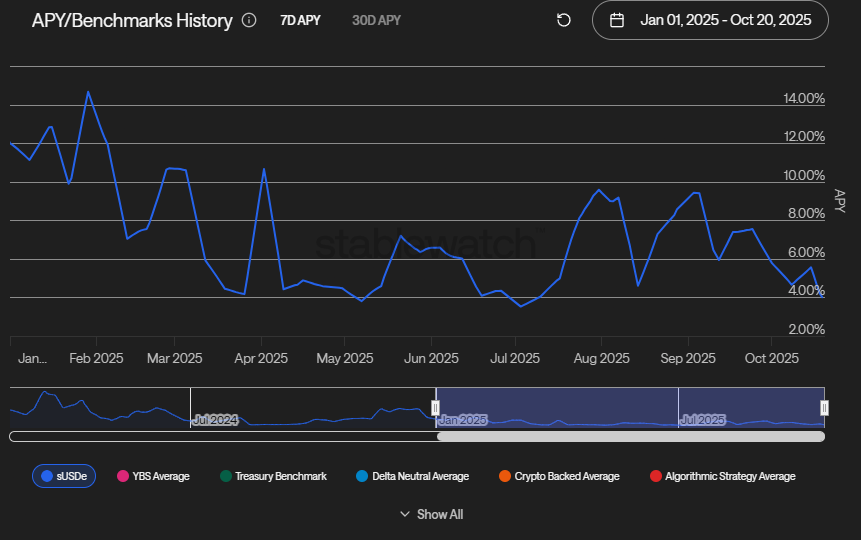Click the 2.00% y-axis value
Viewport: 861px width, 540px height.
(x=807, y=329)
